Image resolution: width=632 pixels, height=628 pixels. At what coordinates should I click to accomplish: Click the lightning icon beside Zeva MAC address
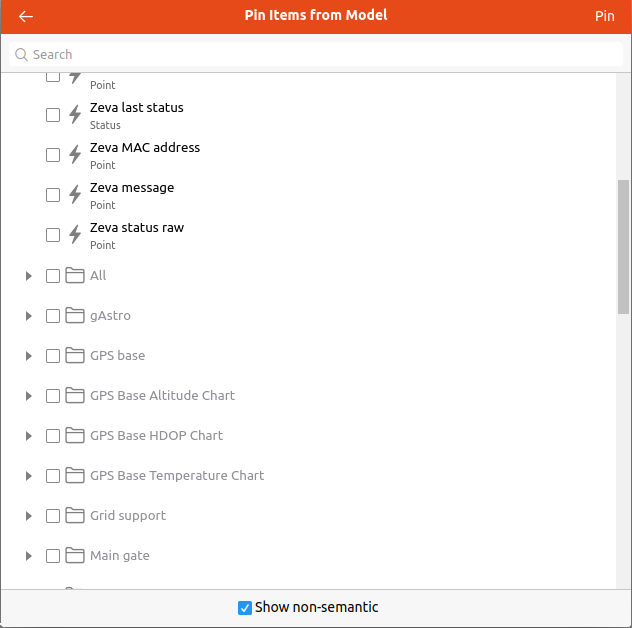[x=75, y=155]
